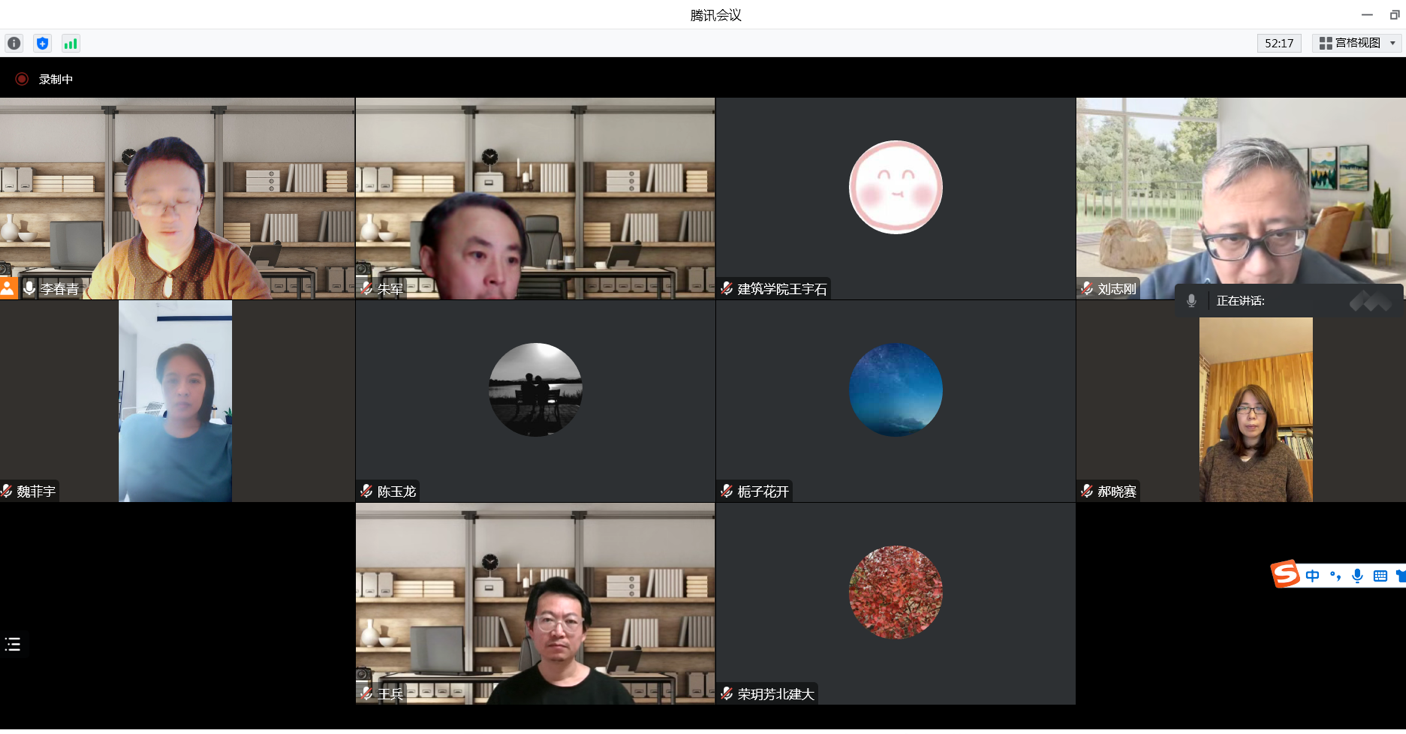Open the Sogou on-screen keyboard icon
This screenshot has height=734, width=1406.
pyautogui.click(x=1380, y=576)
